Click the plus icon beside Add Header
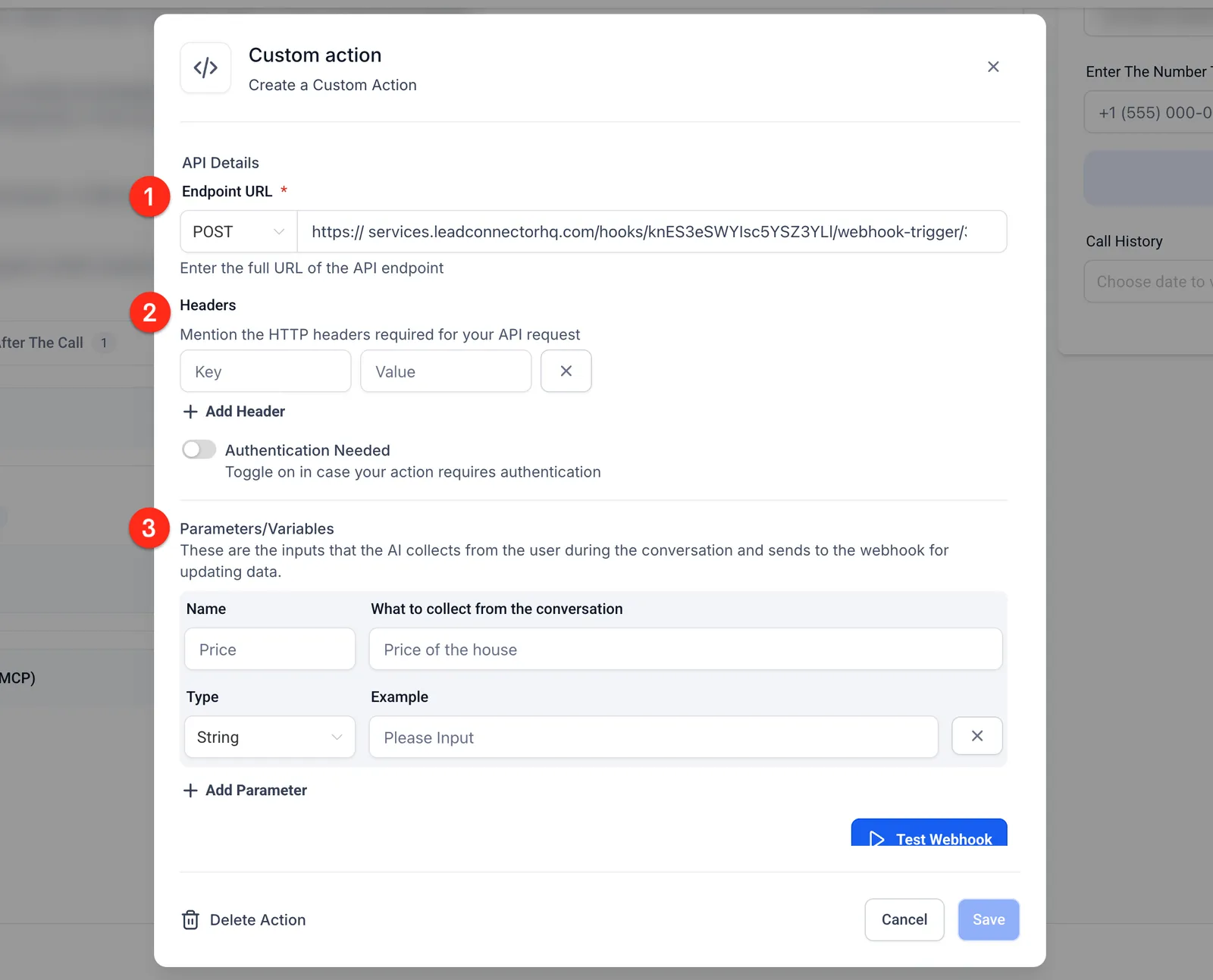1213x980 pixels. 190,412
